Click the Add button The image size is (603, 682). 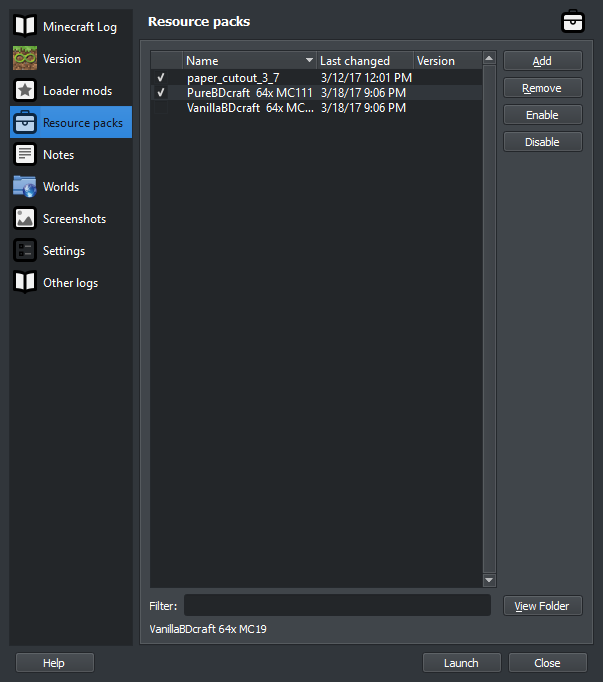click(543, 61)
